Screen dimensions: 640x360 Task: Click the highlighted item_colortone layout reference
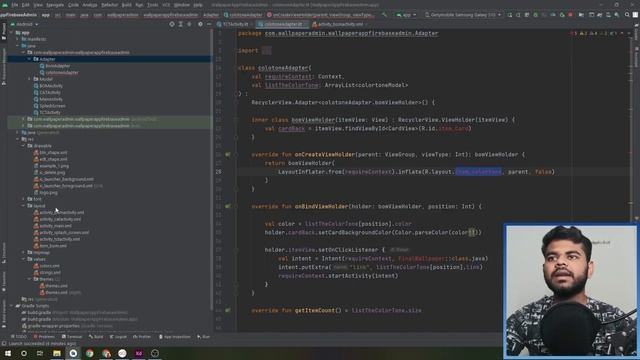click(x=478, y=172)
